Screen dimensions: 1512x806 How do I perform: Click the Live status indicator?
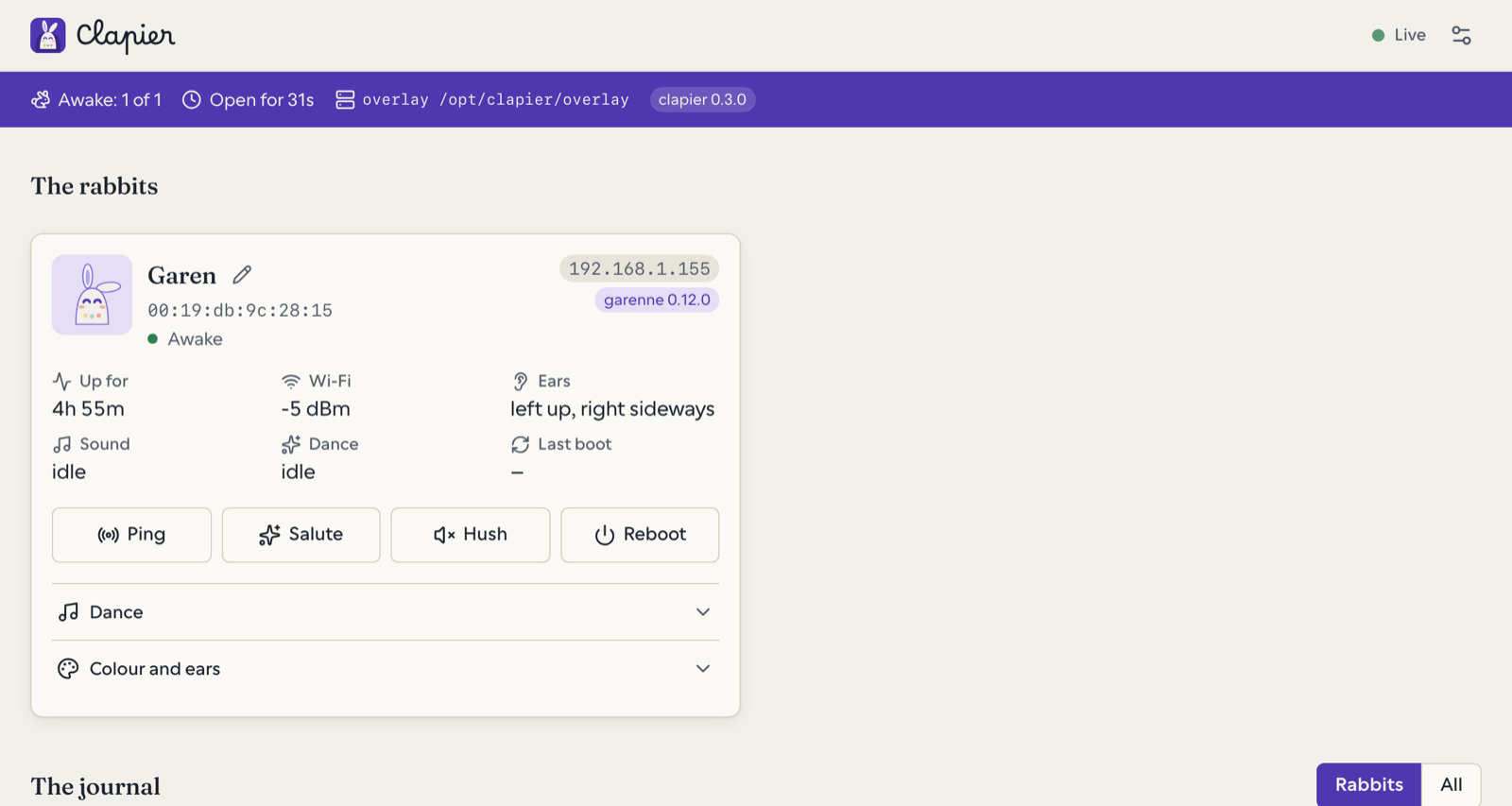[1399, 35]
